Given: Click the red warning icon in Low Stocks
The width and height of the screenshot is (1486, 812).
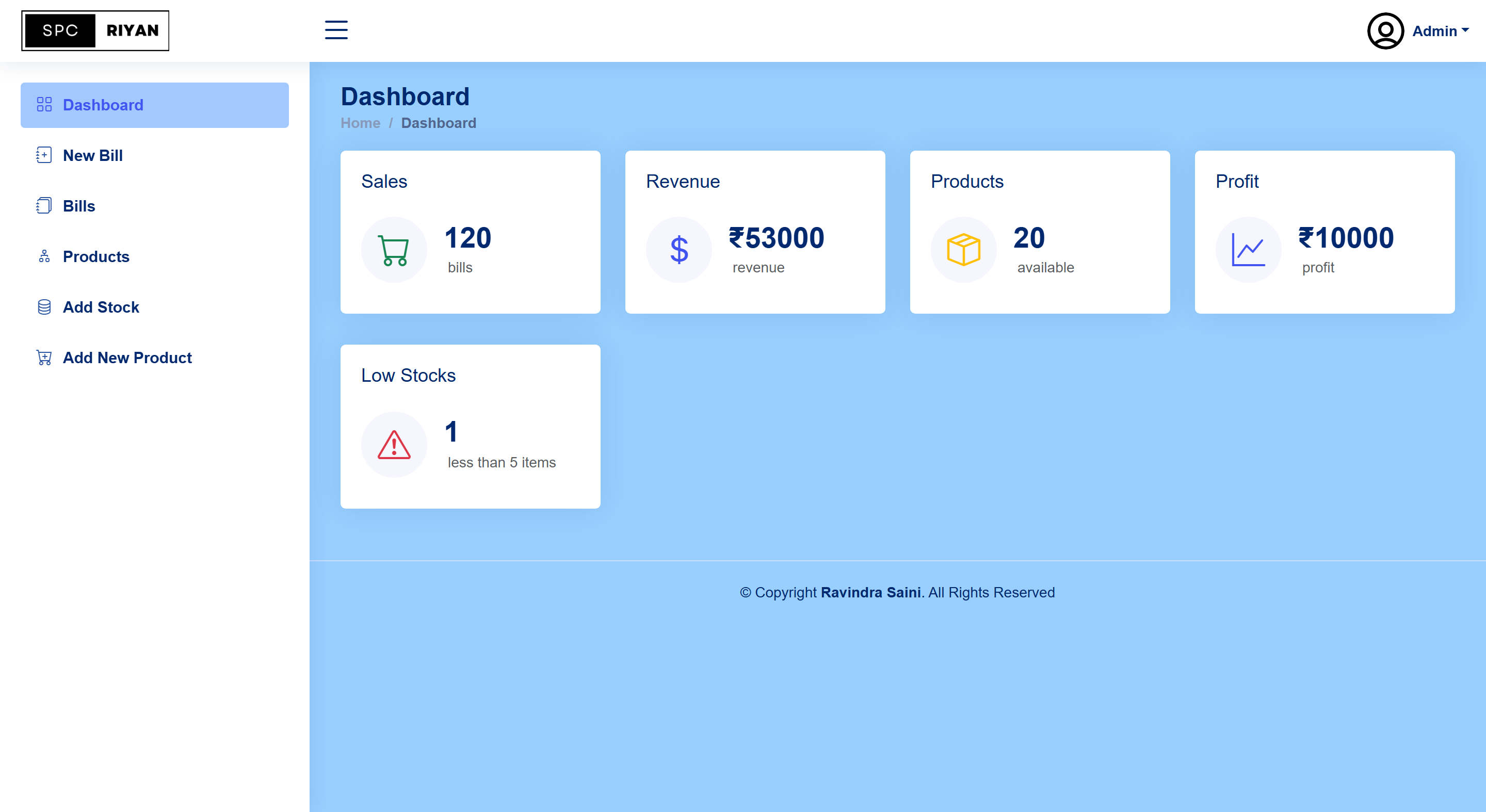Looking at the screenshot, I should tap(394, 445).
